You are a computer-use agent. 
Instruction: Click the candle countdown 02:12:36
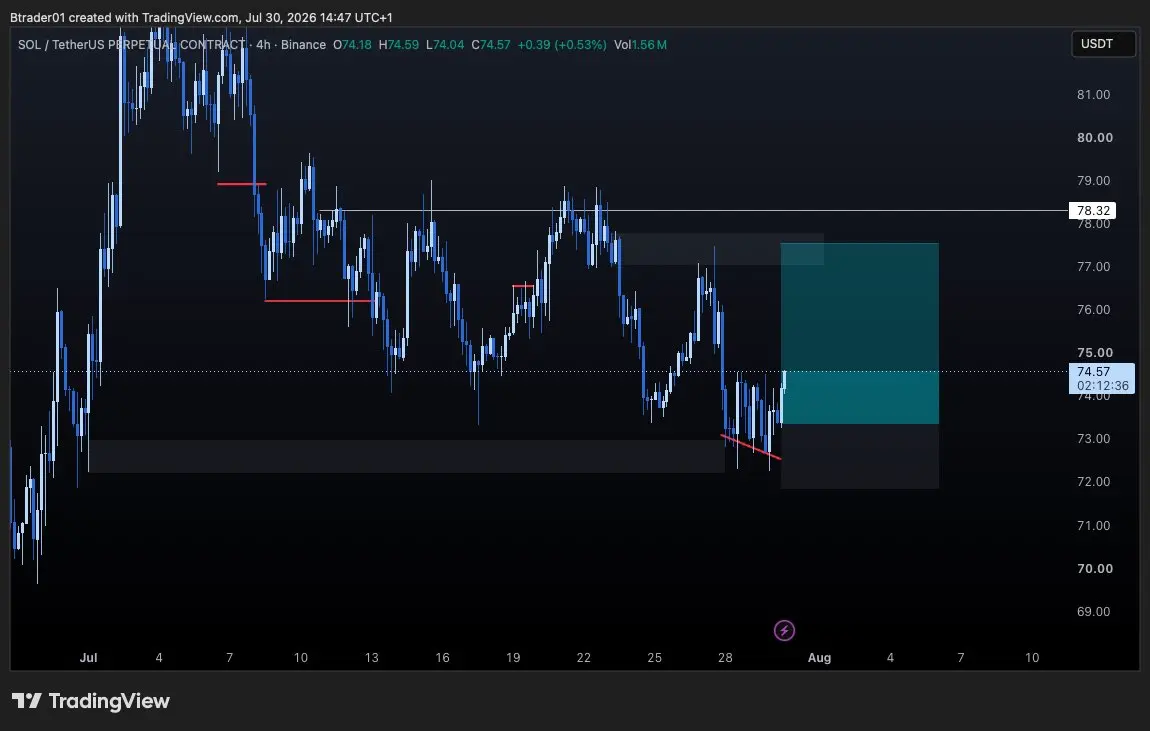pos(1102,386)
